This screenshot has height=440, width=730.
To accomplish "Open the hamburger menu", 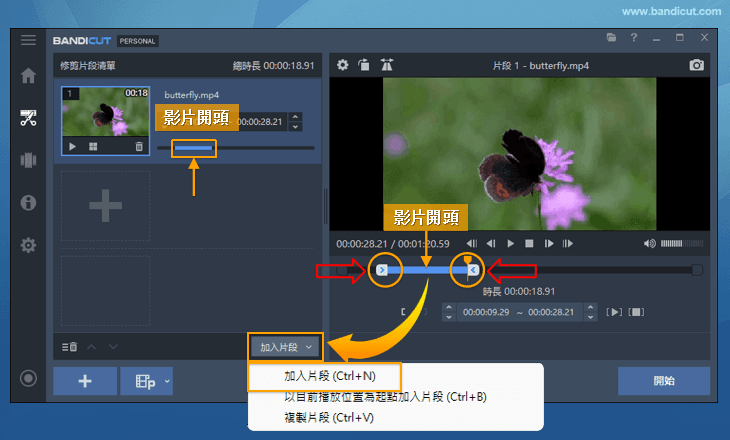I will [x=28, y=40].
